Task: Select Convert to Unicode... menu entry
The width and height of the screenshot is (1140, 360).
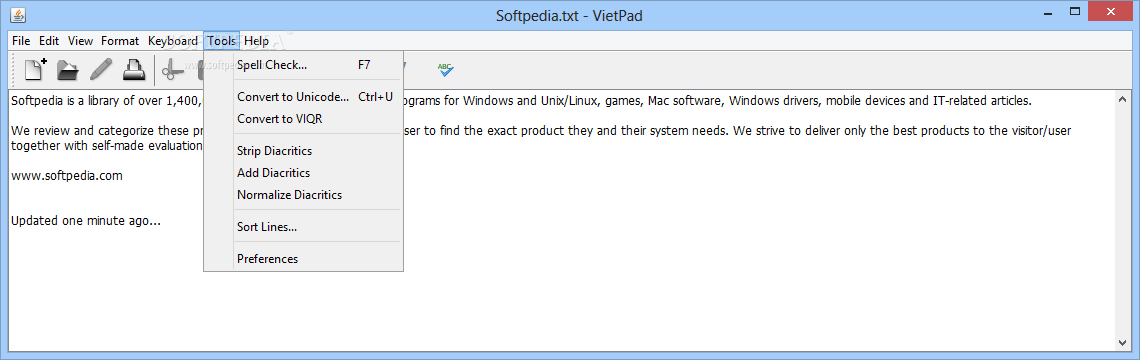Action: 303,97
